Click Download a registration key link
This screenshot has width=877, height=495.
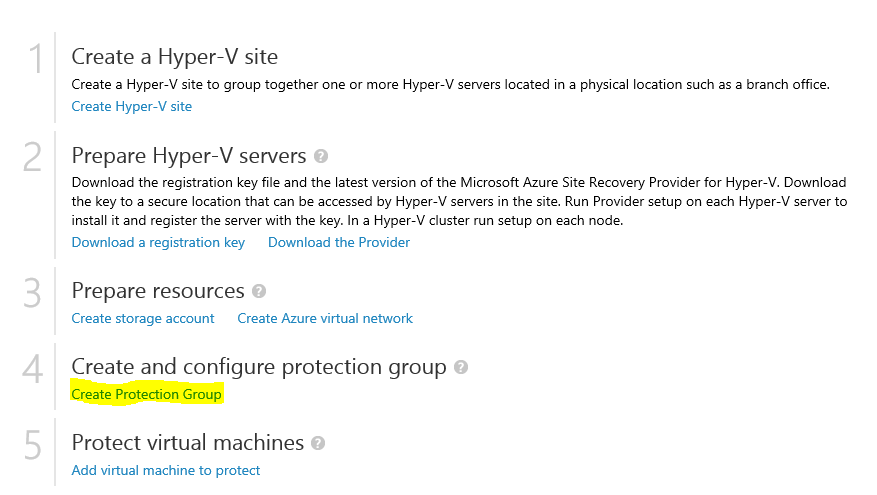[x=158, y=242]
